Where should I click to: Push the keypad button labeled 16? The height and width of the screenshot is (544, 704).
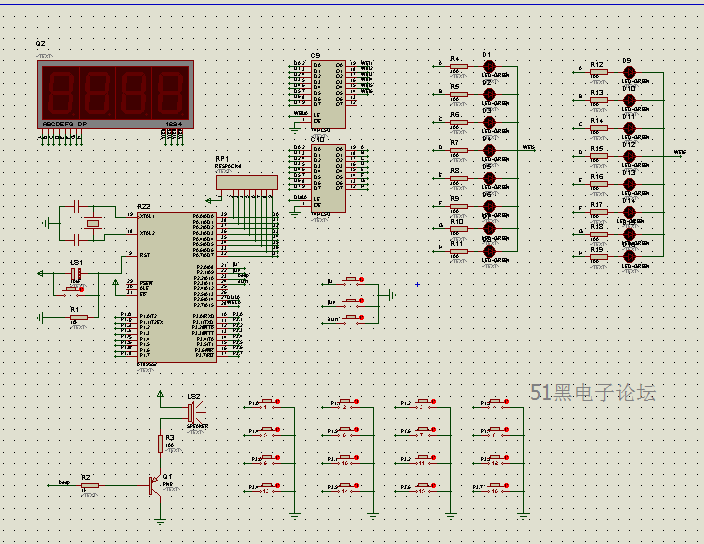497,488
